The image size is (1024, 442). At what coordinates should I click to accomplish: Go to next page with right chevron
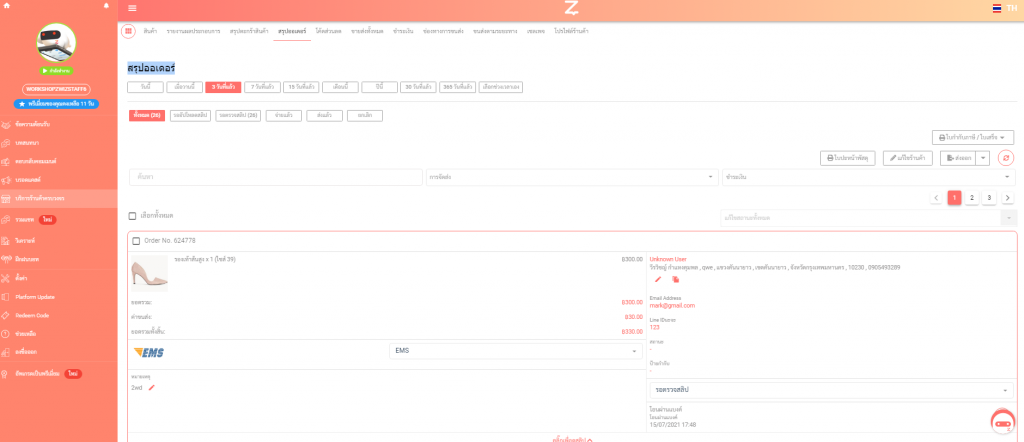(x=1008, y=198)
